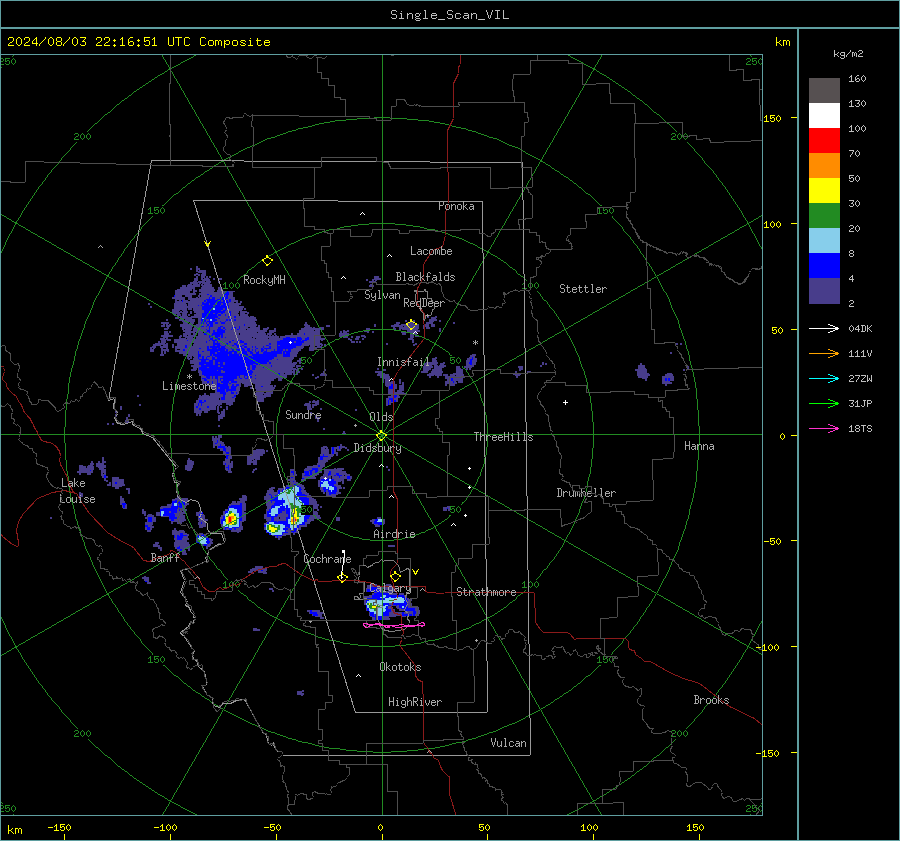Viewport: 900px width, 841px height.
Task: Click the orange 111V track arrow
Action: [824, 354]
